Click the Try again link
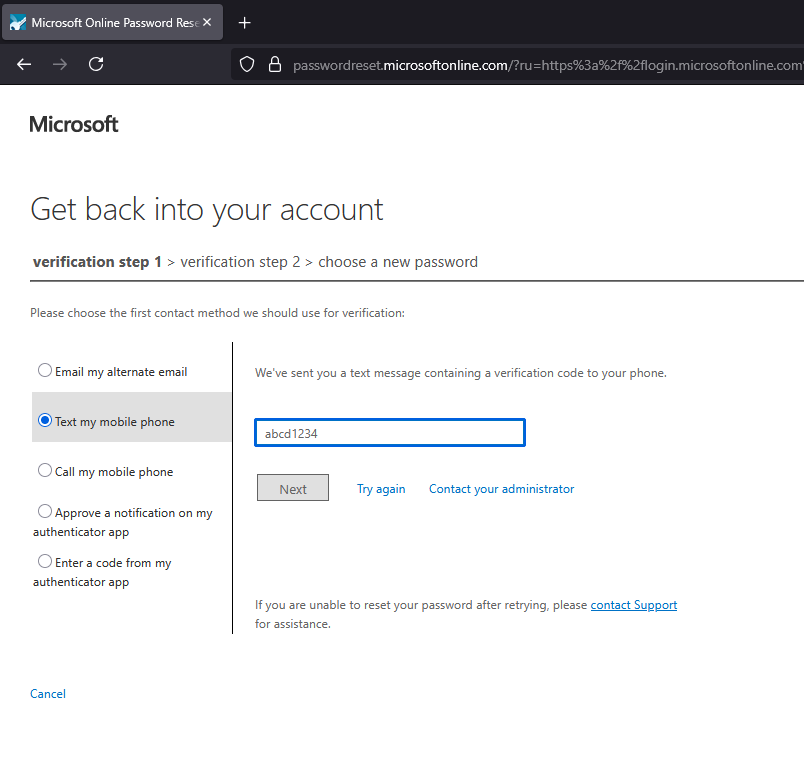Screen dimensions: 804x780 [x=381, y=489]
